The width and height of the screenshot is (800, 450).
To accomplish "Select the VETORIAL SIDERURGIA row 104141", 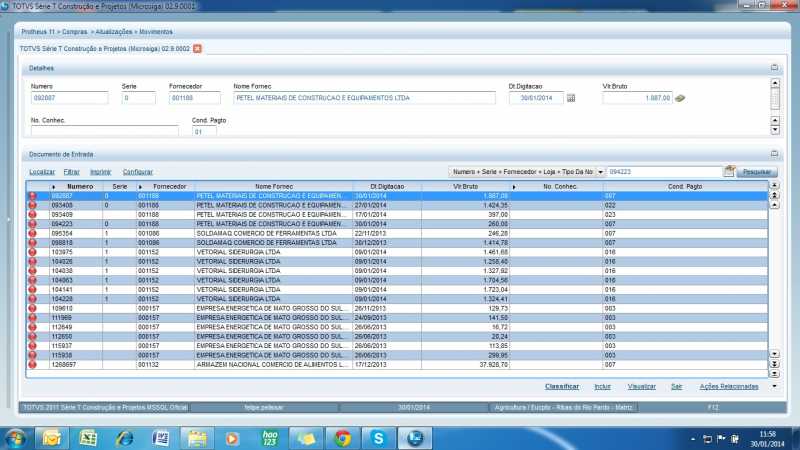I will point(397,289).
